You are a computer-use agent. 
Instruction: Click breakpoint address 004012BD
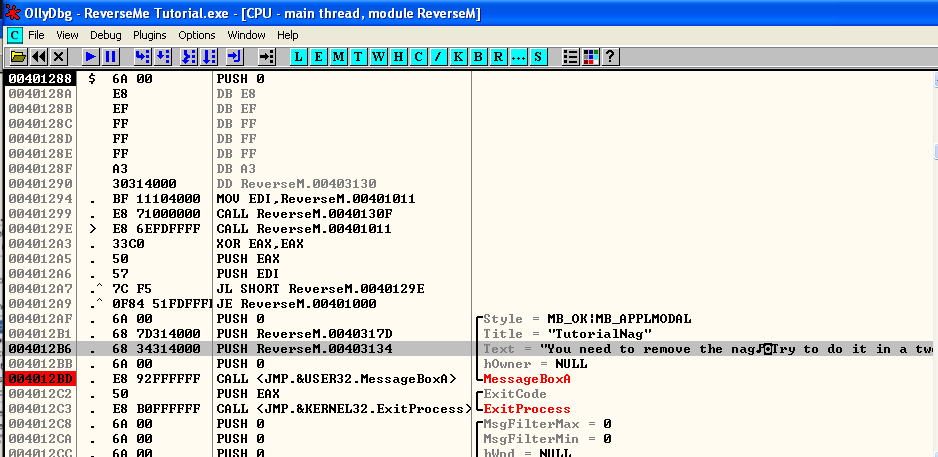coord(41,379)
